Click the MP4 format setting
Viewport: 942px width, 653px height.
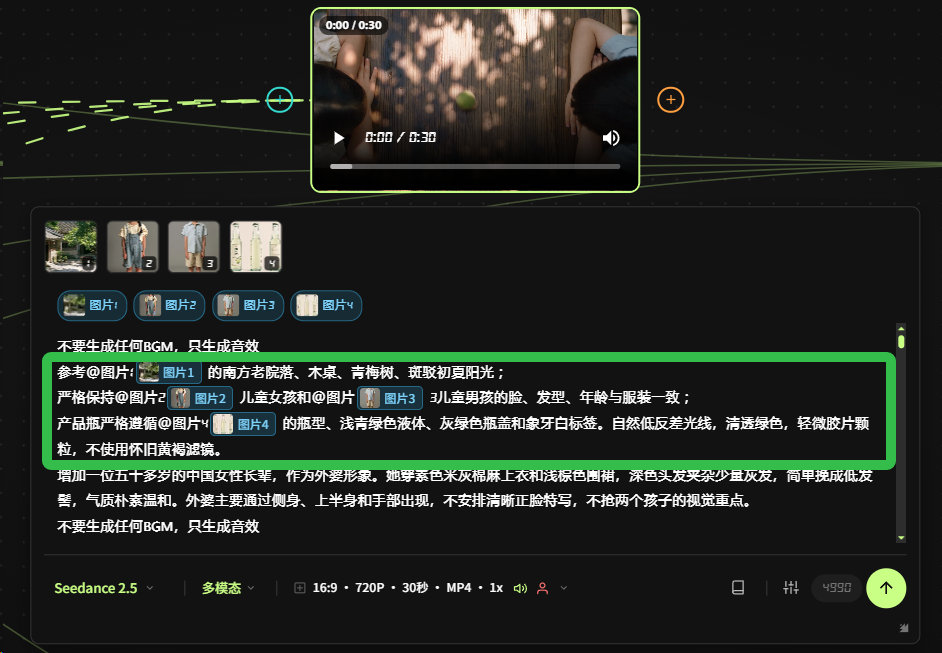coord(458,588)
